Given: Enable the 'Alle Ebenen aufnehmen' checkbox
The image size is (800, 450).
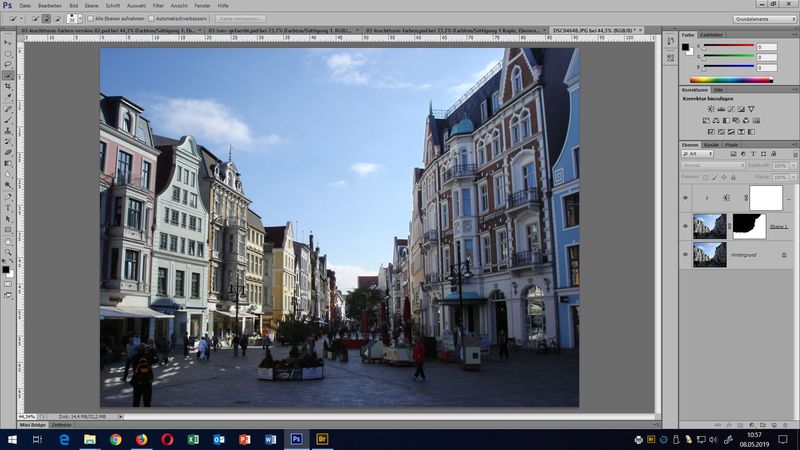Looking at the screenshot, I should click(89, 18).
